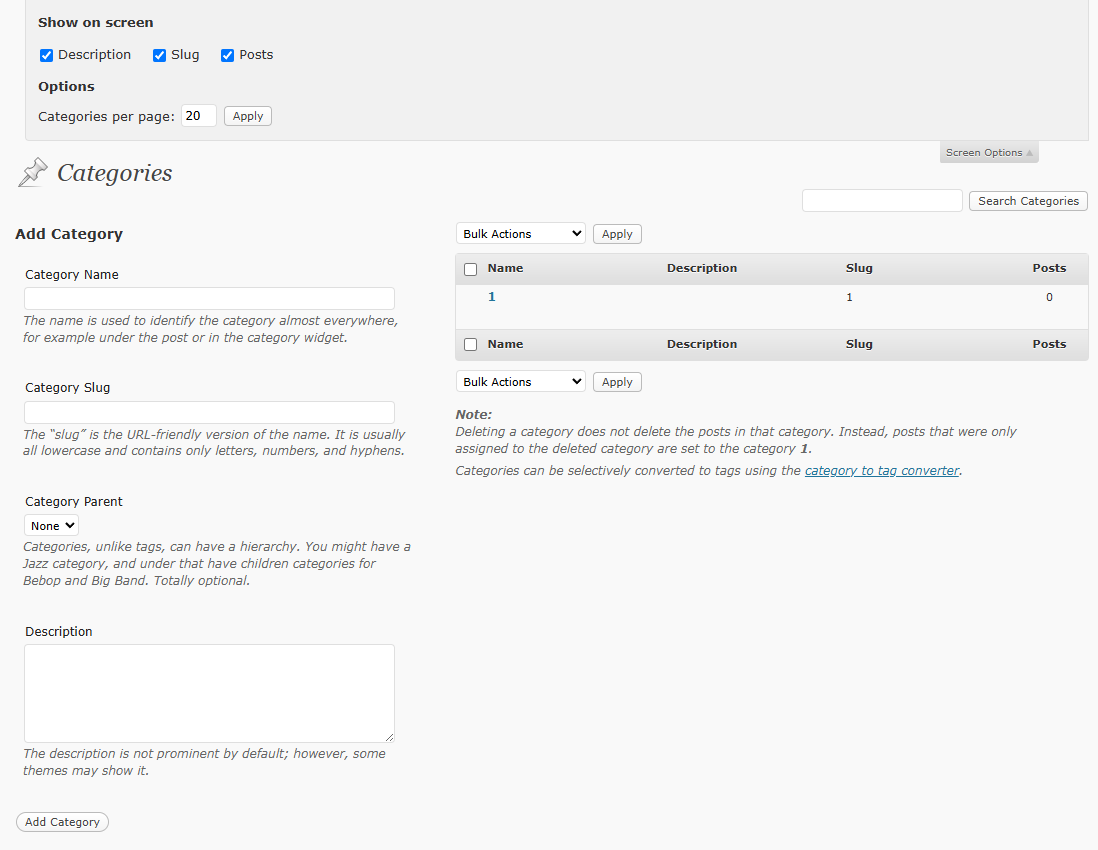Screen dimensions: 1098x850
Task: Open category named 1 in the table
Action: pyautogui.click(x=492, y=297)
